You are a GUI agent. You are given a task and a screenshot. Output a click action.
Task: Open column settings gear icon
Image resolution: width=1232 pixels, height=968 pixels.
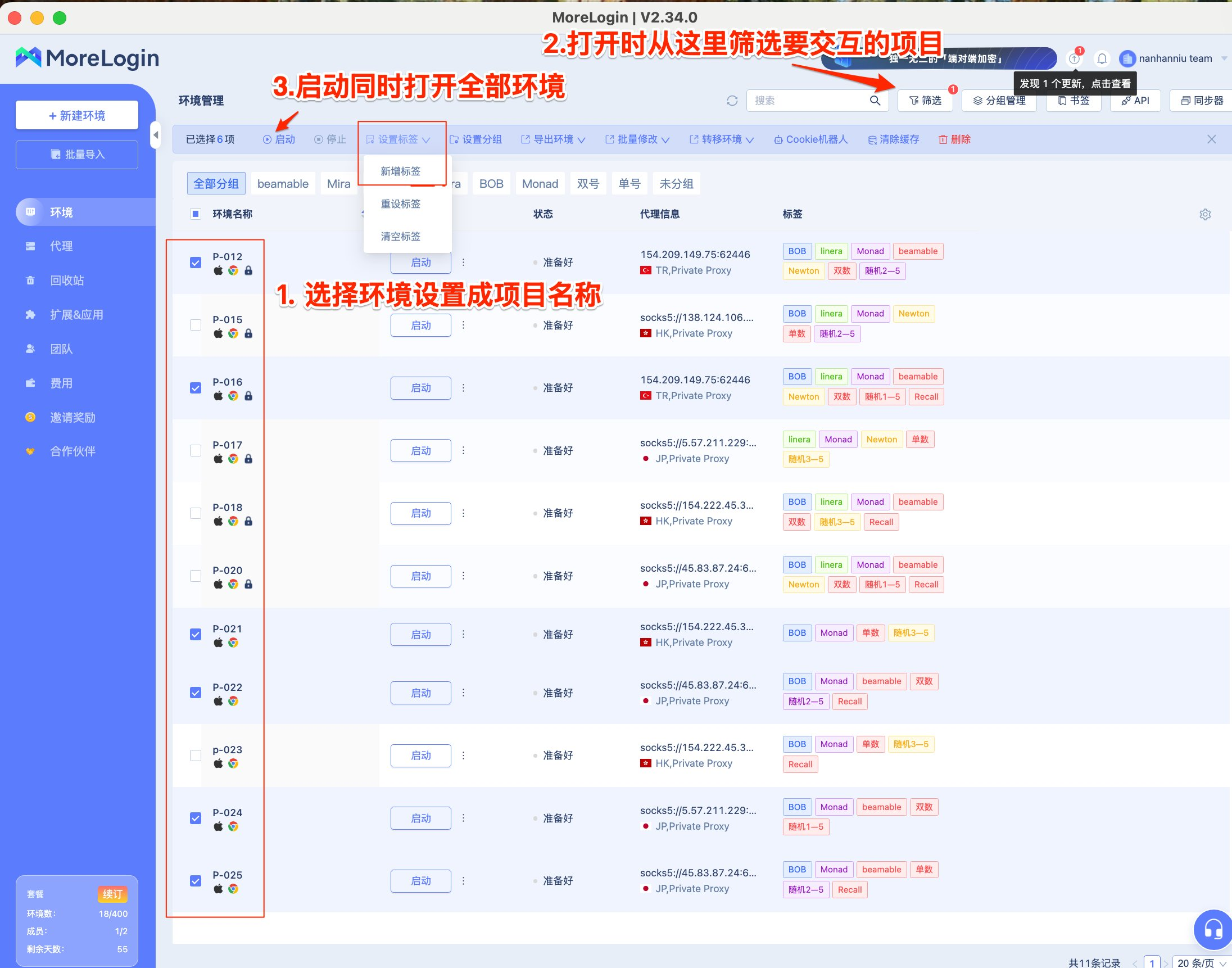[x=1205, y=214]
